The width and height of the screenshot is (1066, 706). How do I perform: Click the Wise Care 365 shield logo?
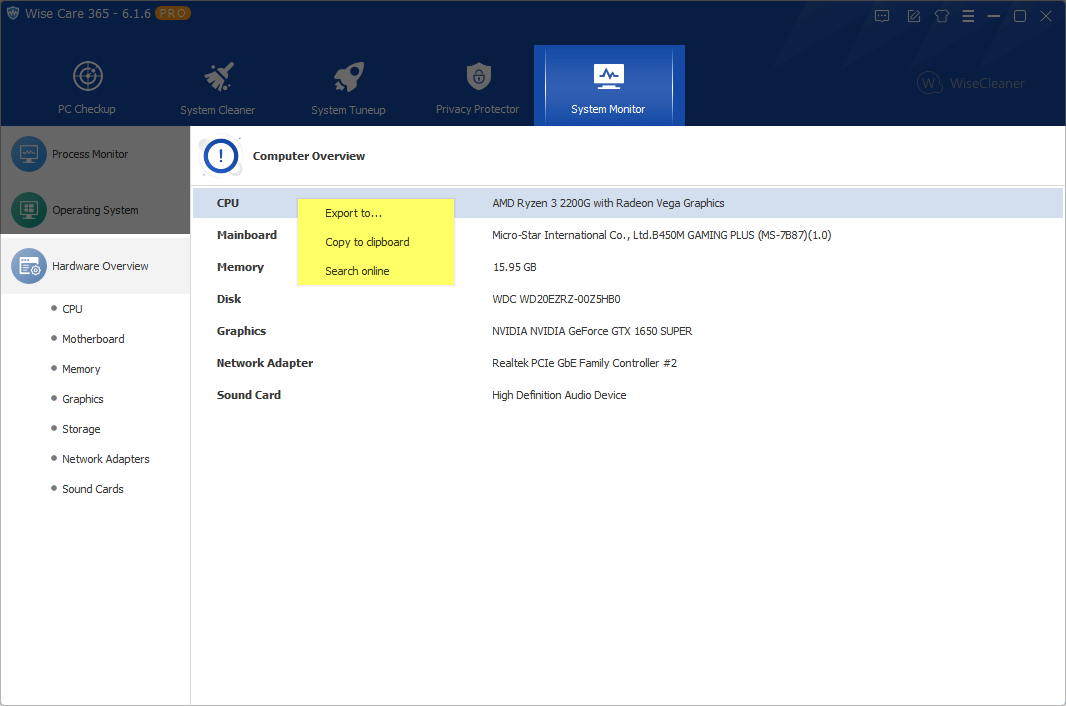point(13,14)
